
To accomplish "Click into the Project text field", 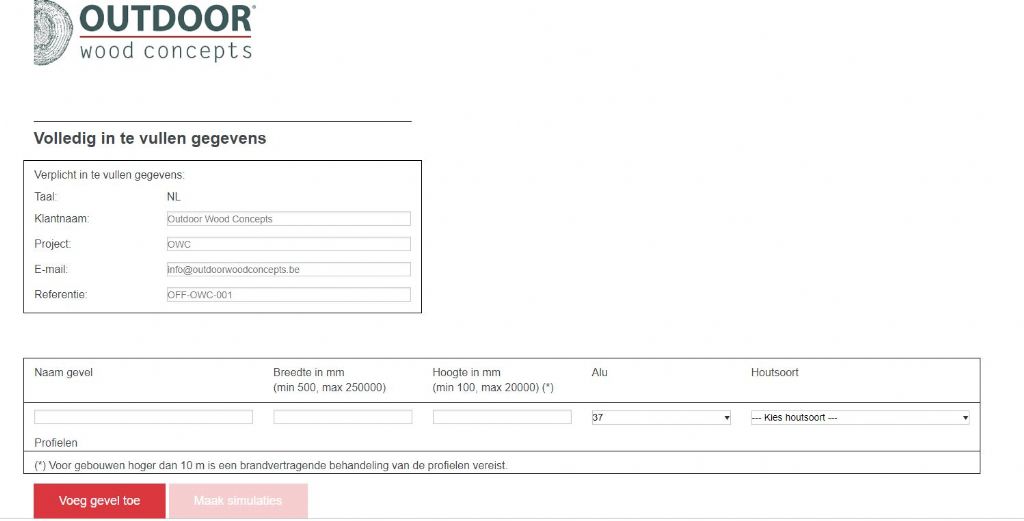I will coord(288,244).
